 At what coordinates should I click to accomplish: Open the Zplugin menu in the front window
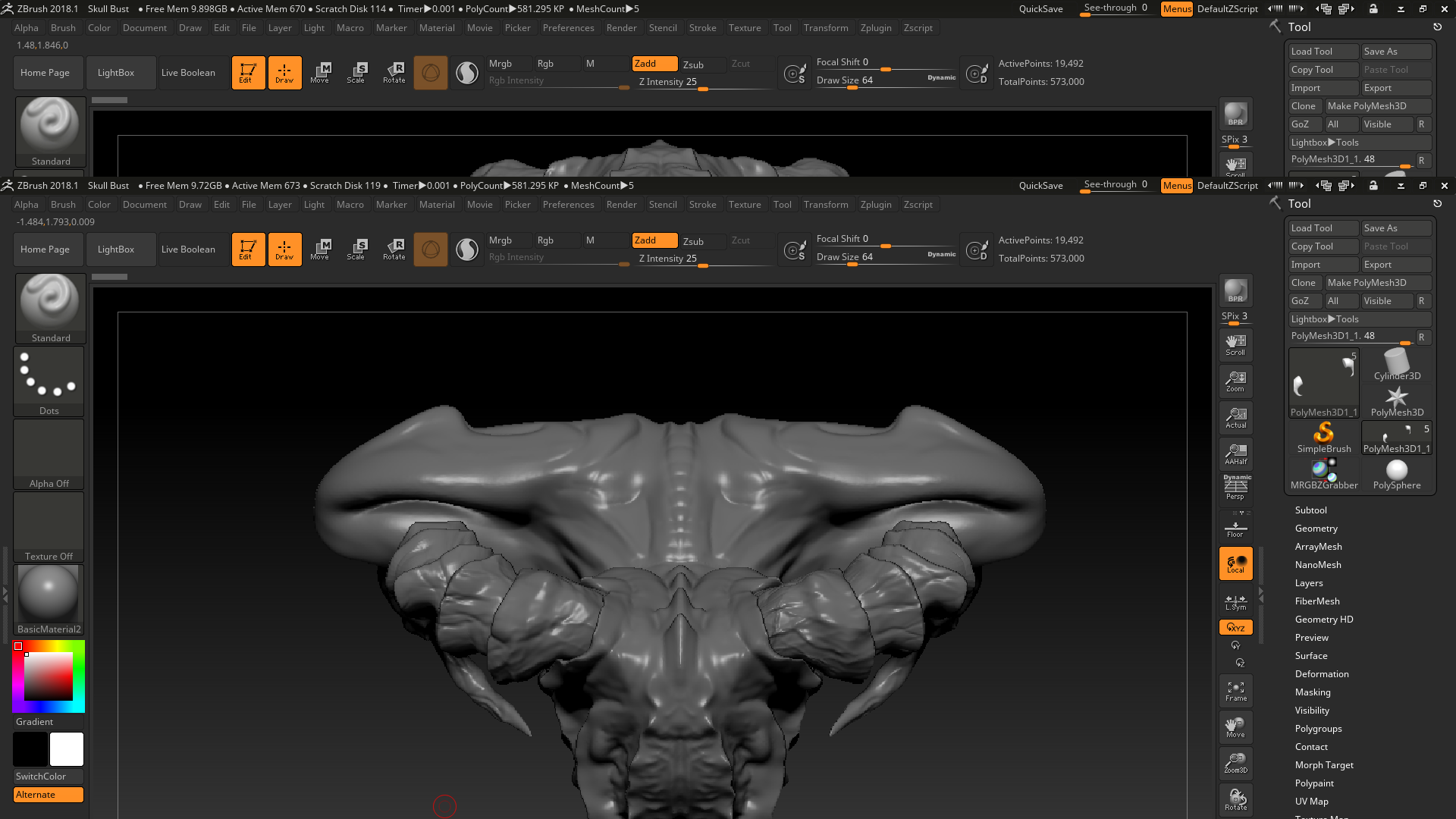coord(876,205)
